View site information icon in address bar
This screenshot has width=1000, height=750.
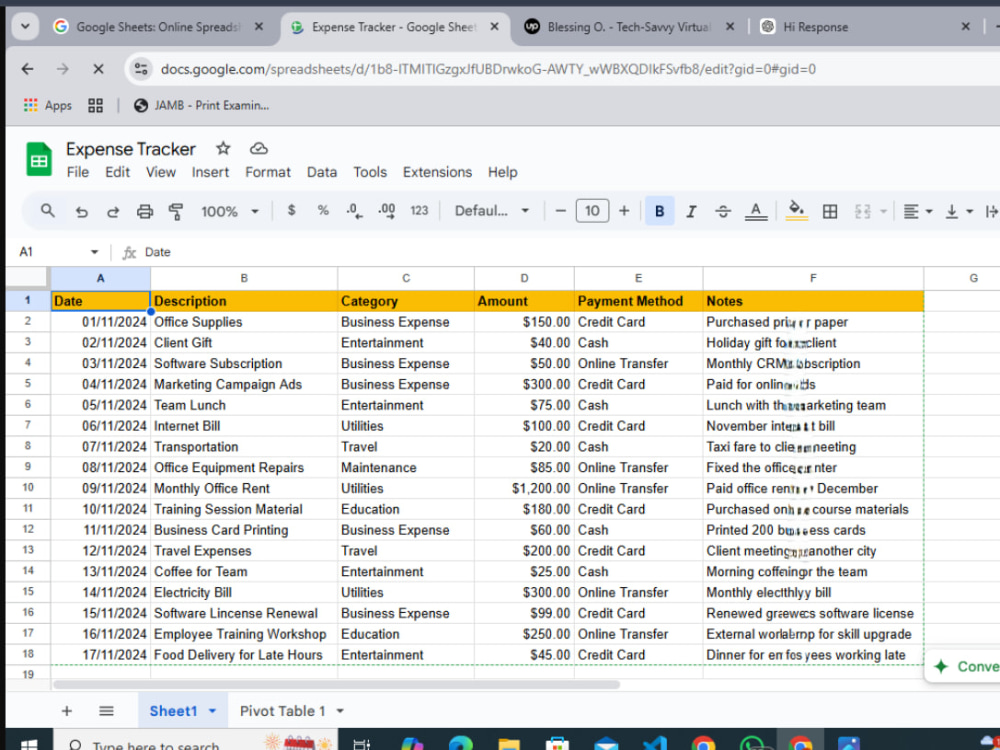142,69
